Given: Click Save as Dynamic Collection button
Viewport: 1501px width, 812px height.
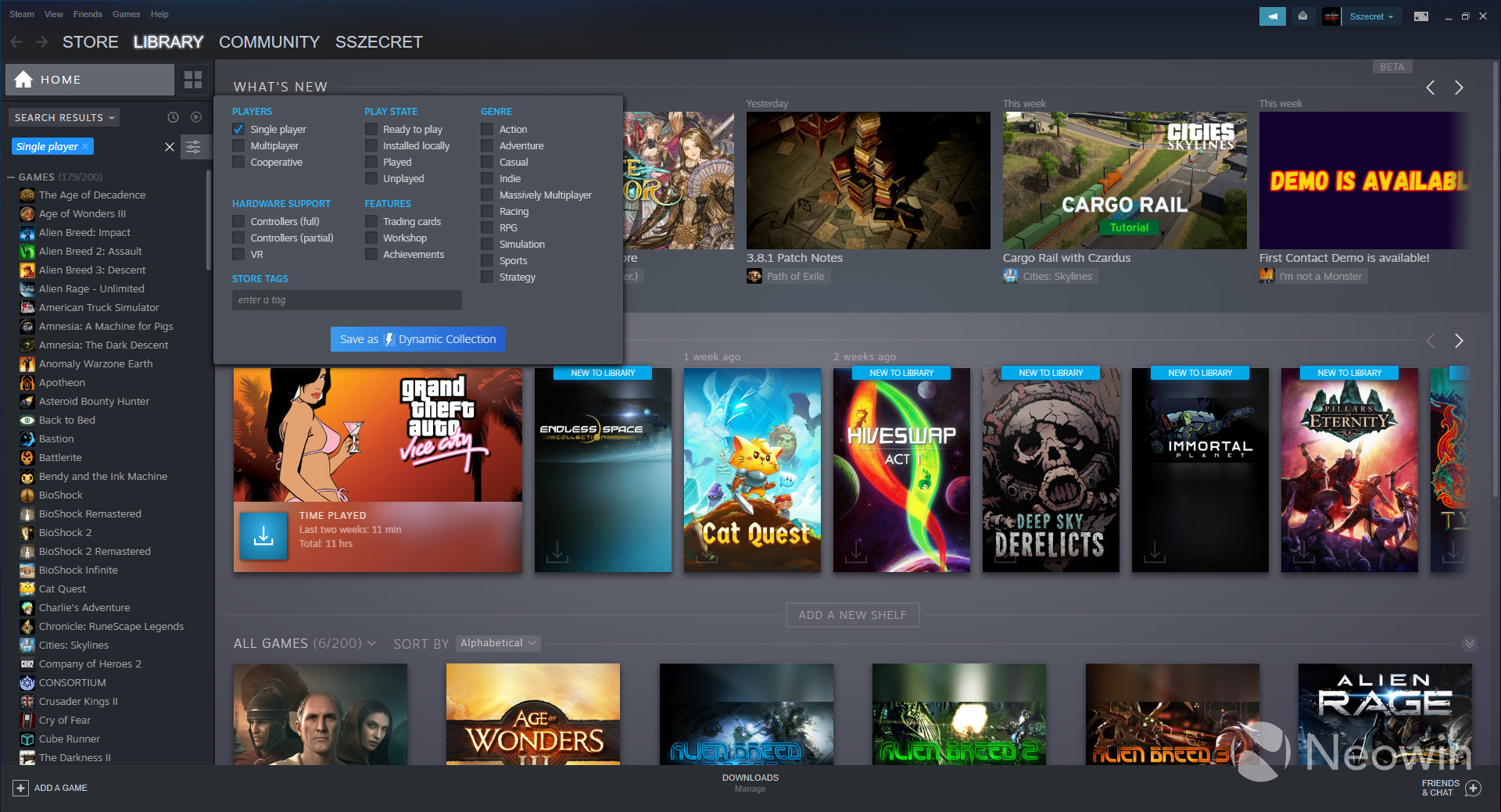Looking at the screenshot, I should 418,339.
